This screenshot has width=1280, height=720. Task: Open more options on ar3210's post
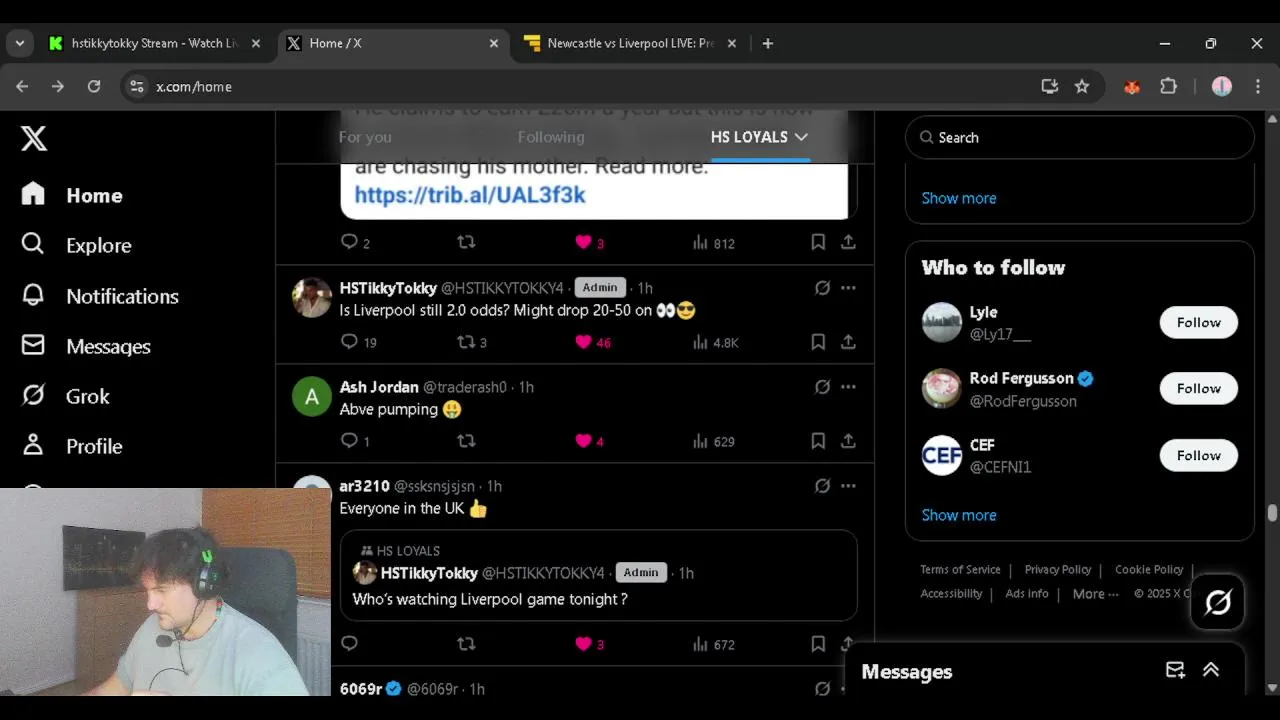point(848,486)
